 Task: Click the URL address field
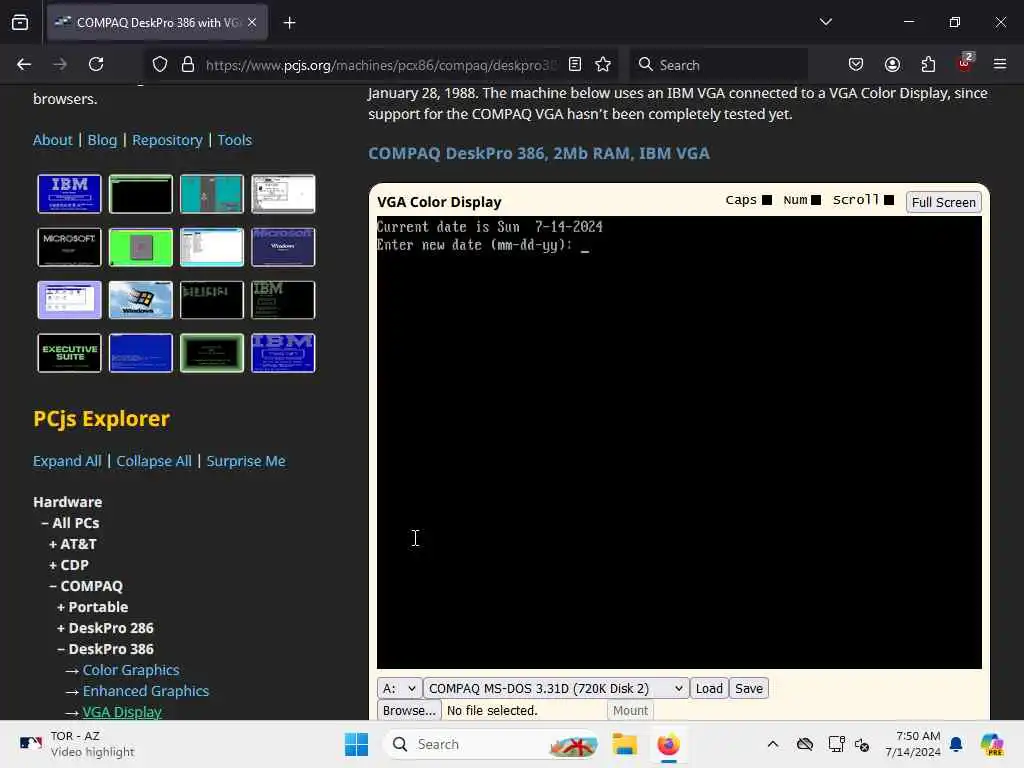click(381, 65)
